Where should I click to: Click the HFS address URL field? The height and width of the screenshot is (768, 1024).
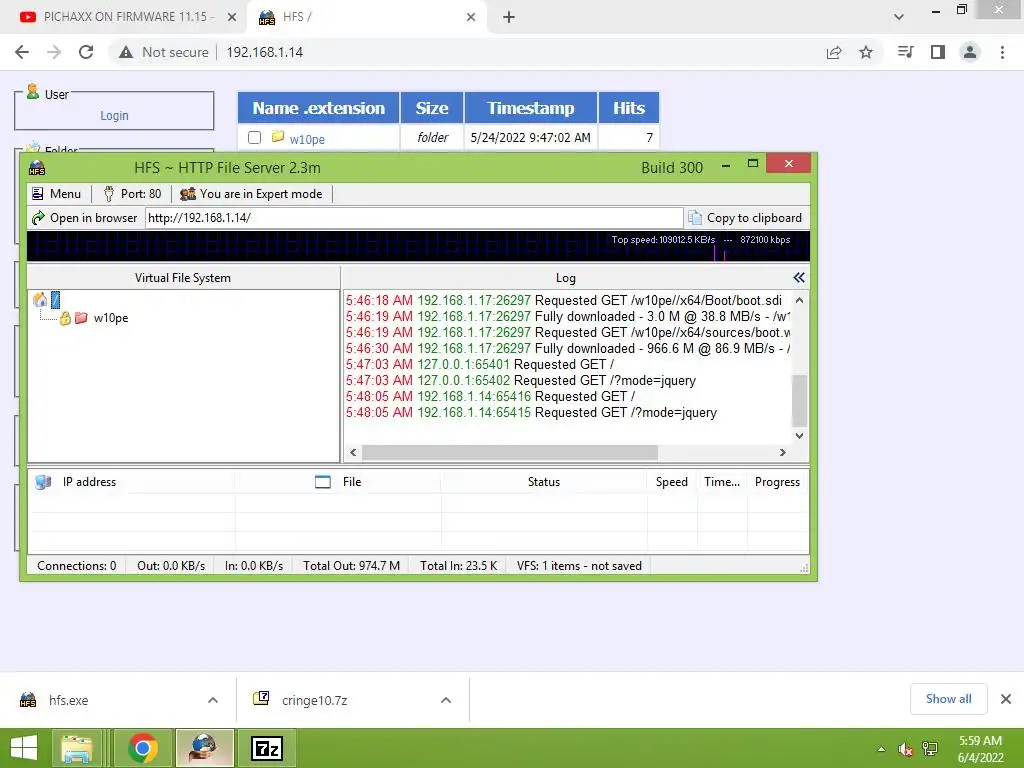click(x=413, y=218)
